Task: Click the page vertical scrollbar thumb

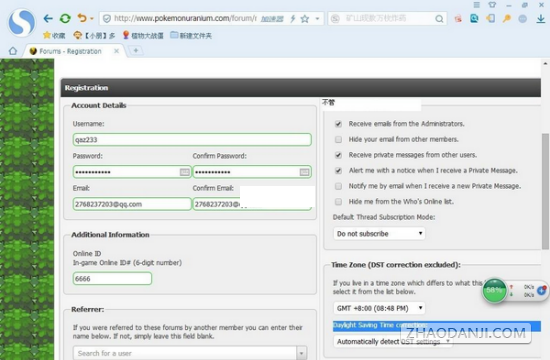Action: pyautogui.click(x=545, y=191)
